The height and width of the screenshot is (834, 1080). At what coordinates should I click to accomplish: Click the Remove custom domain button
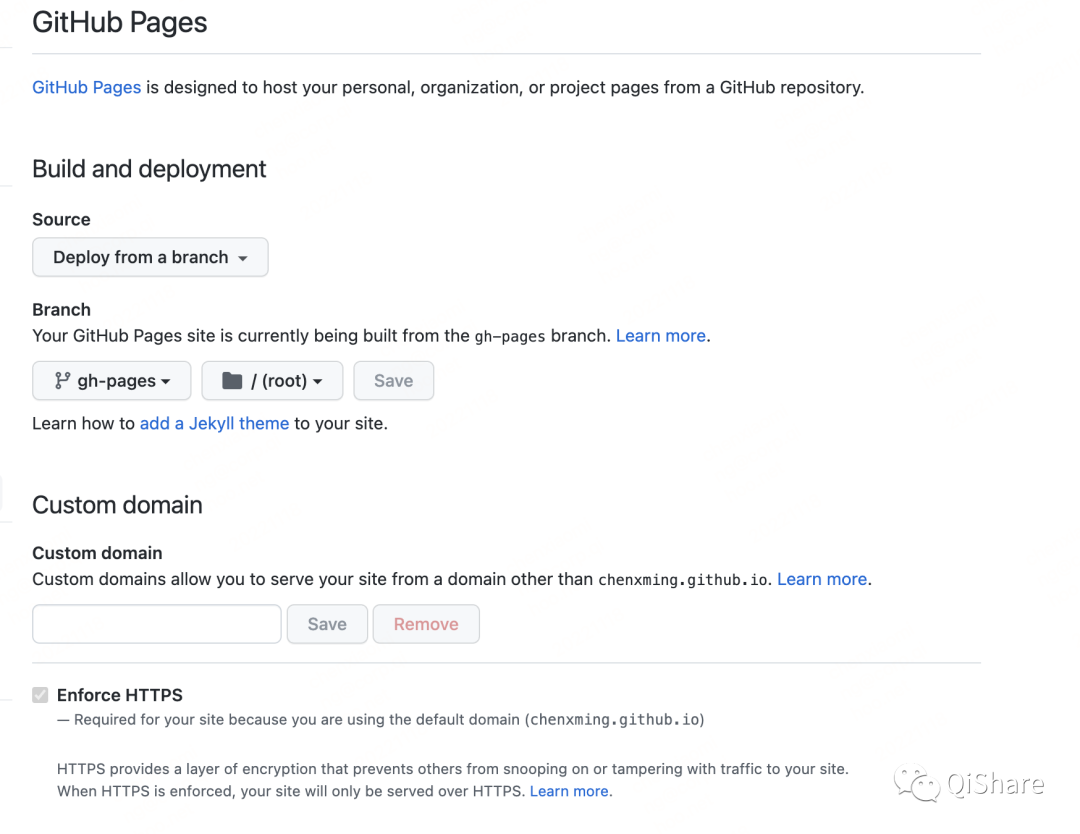point(426,623)
